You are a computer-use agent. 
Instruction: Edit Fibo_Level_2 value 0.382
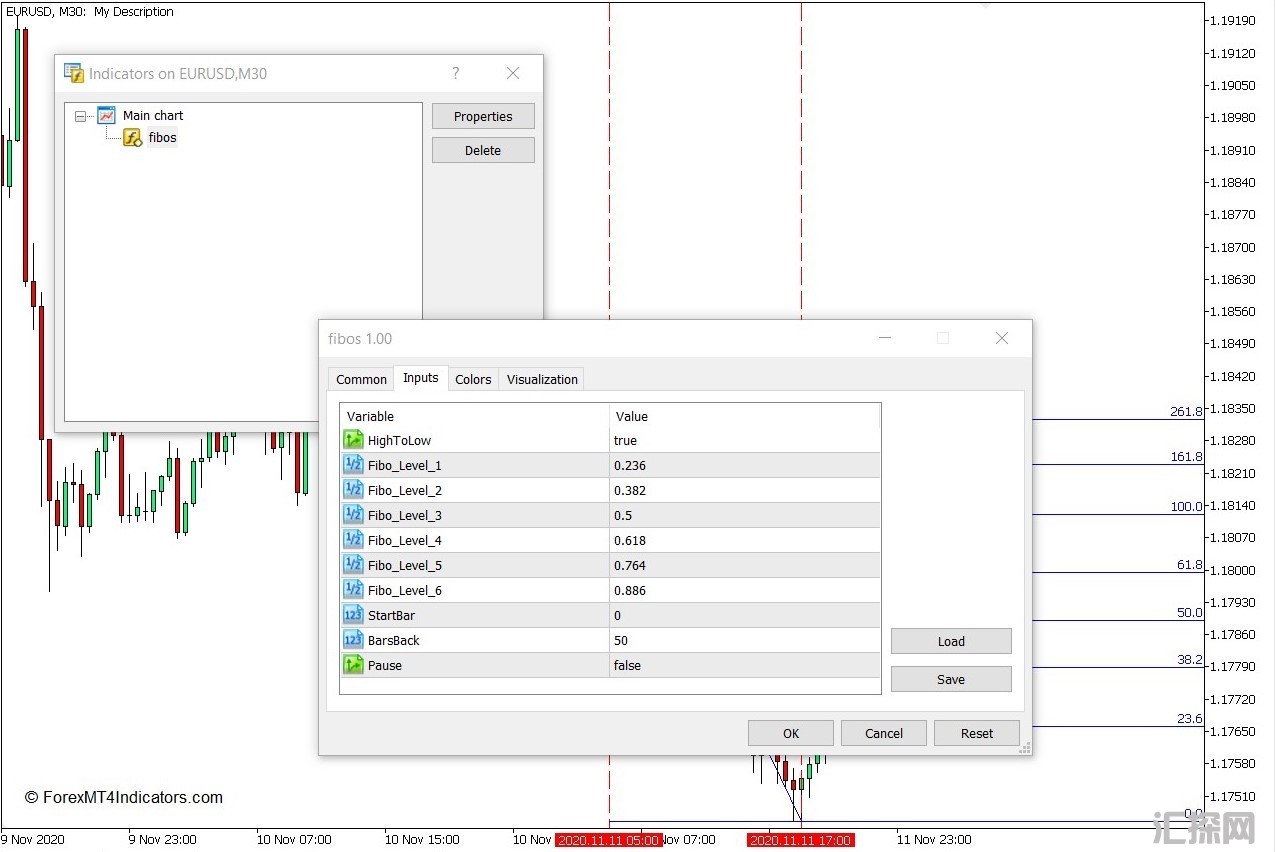point(744,490)
